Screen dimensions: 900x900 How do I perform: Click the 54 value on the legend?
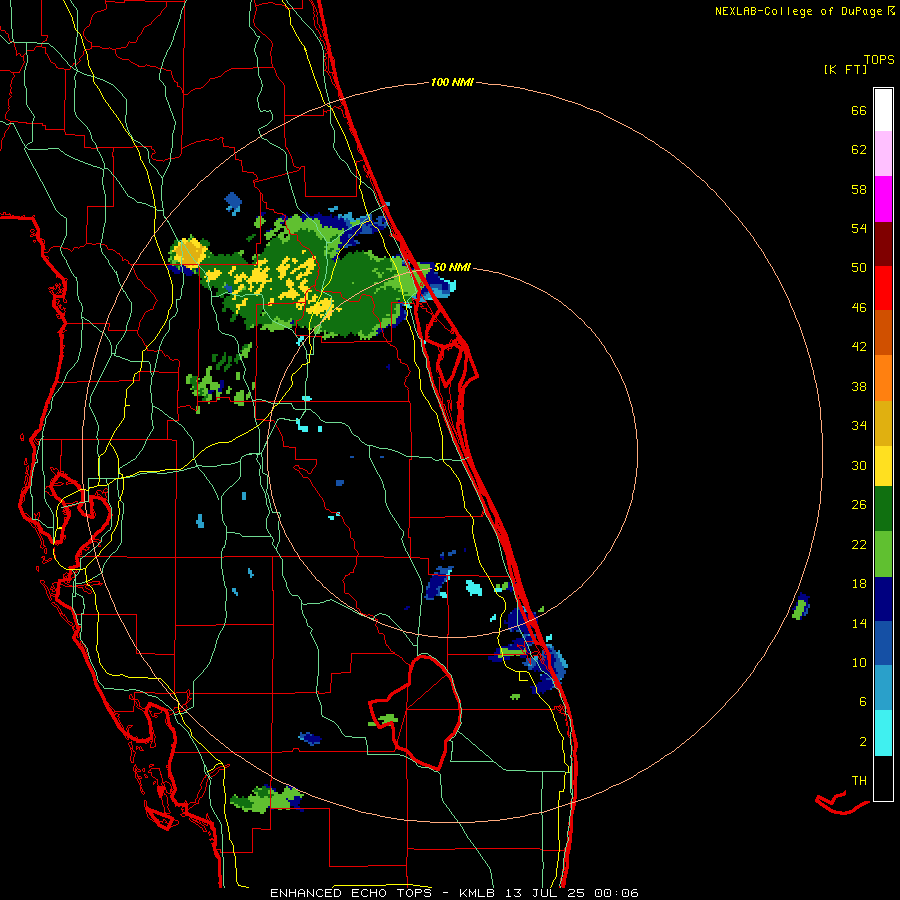pos(859,228)
